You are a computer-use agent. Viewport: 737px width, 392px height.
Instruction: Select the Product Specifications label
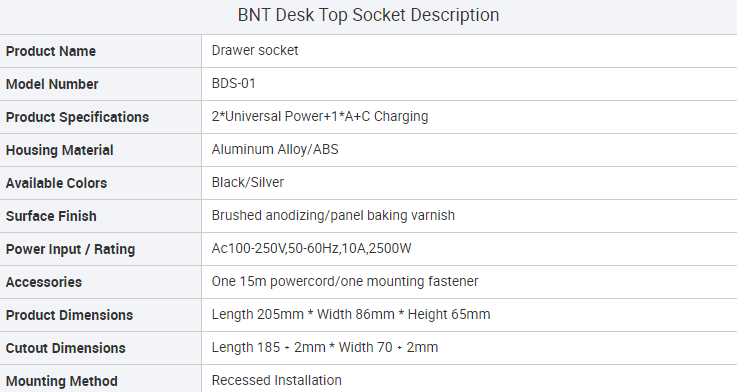click(x=77, y=117)
